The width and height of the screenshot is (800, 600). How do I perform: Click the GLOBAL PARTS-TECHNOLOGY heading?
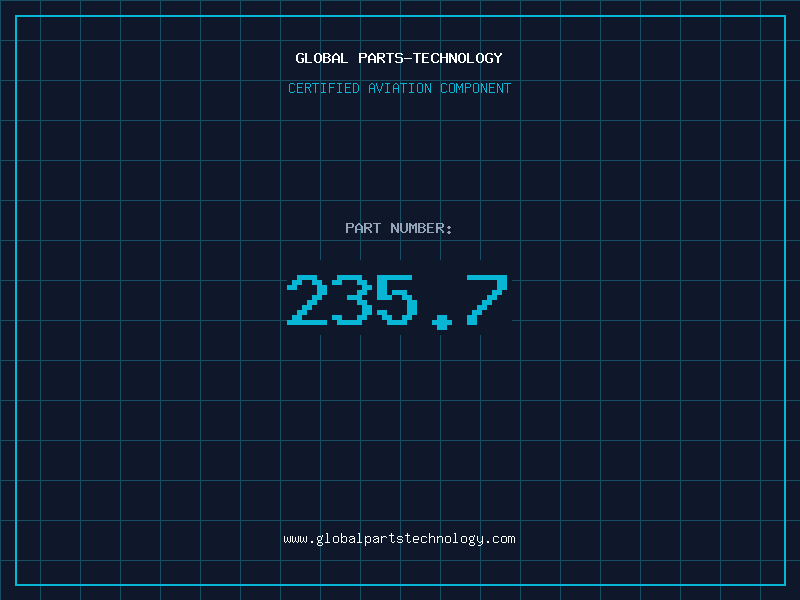(399, 58)
